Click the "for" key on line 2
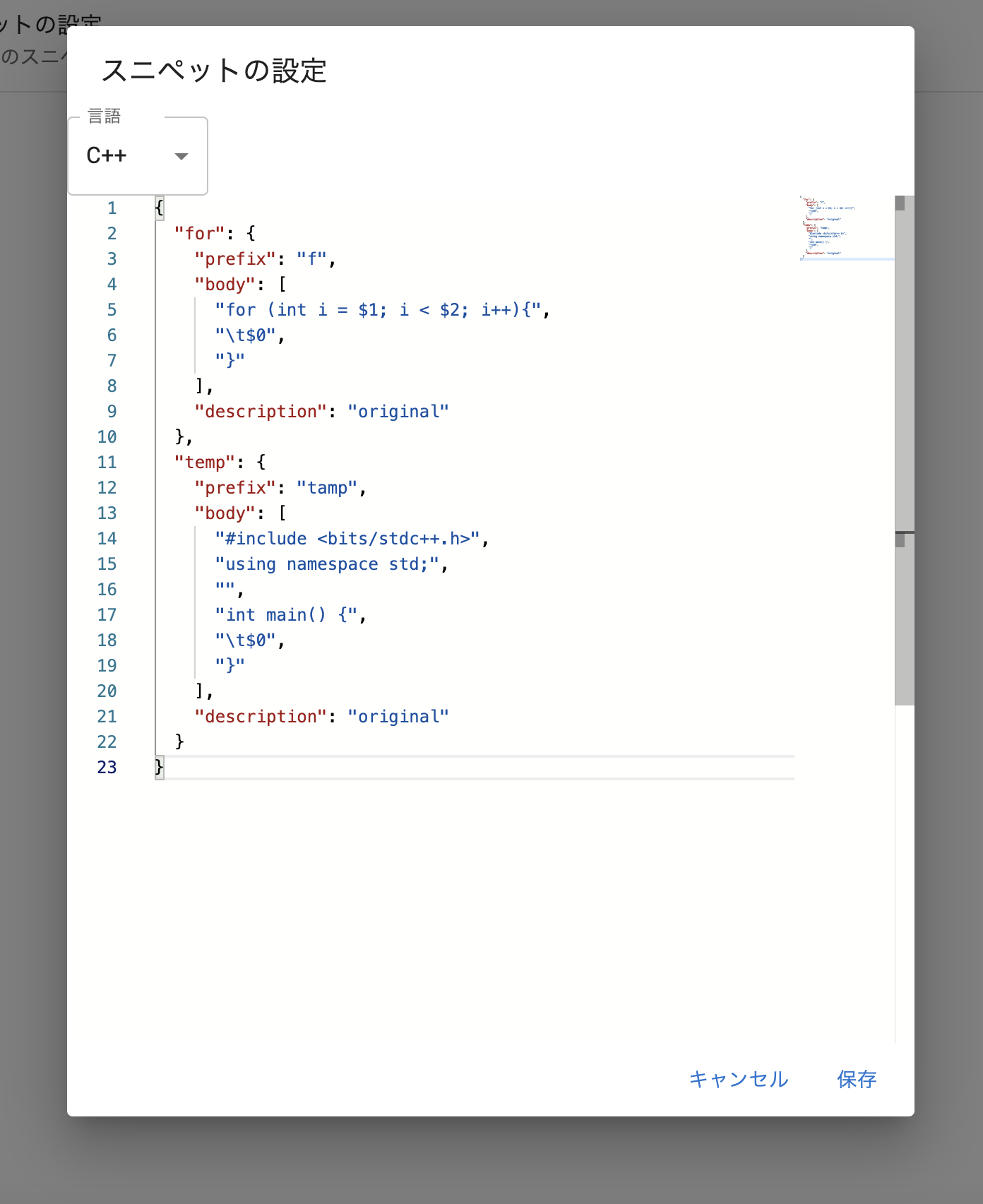This screenshot has height=1204, width=983. 200,234
